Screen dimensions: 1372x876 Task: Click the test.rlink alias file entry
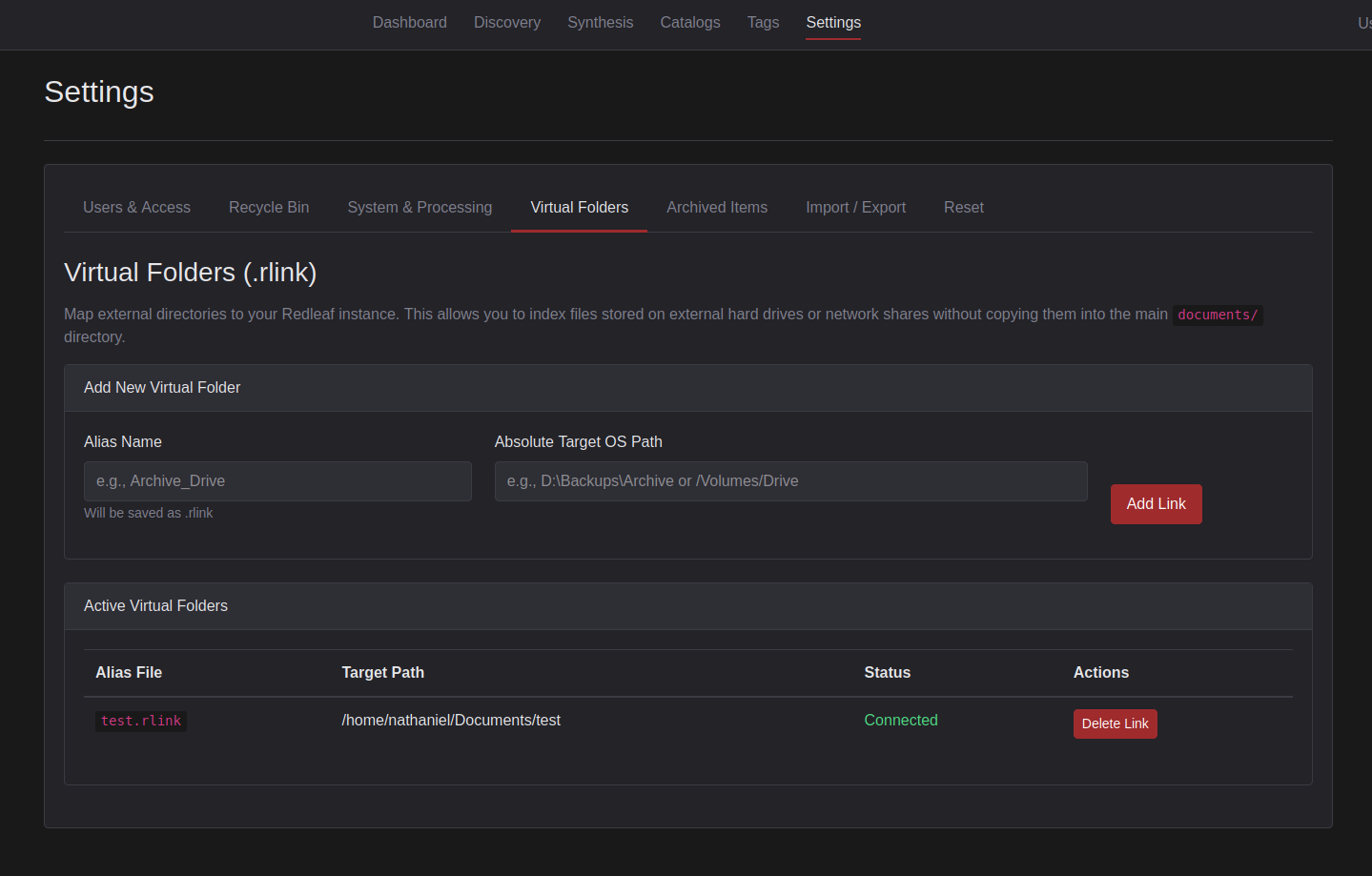[141, 722]
